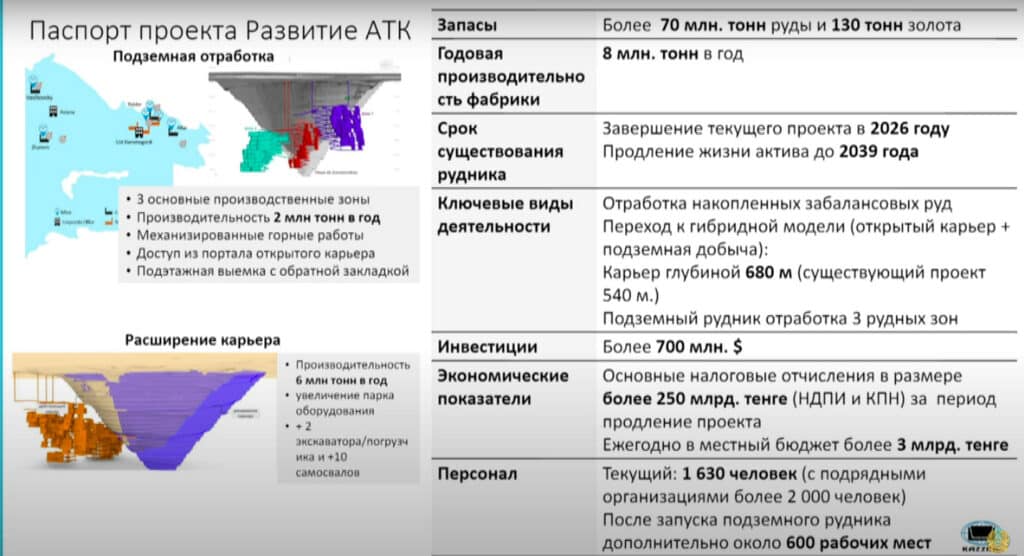Select bullet 'увеличение парка оборудования'

click(x=344, y=403)
